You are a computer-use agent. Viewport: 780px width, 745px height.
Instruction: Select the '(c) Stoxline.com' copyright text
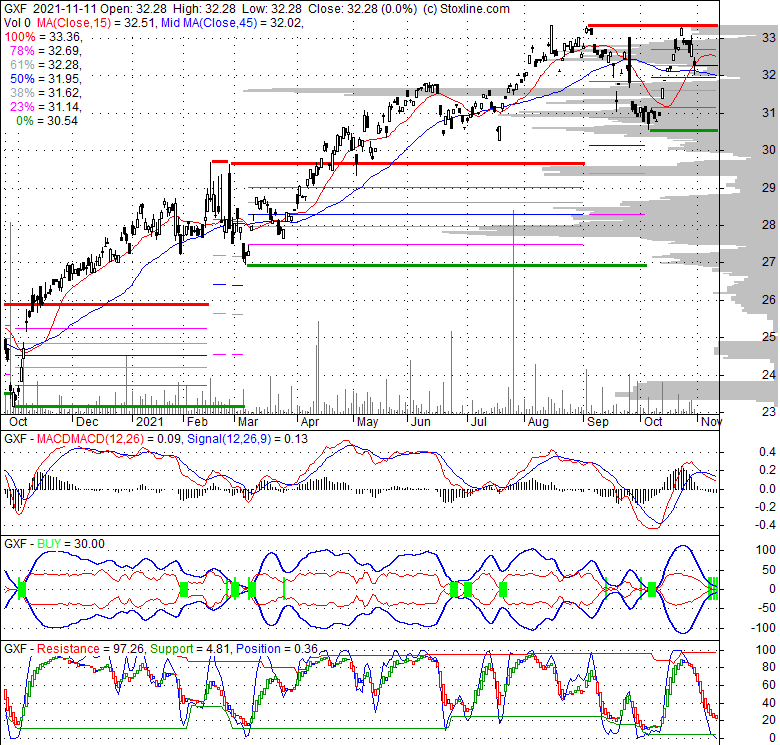466,8
